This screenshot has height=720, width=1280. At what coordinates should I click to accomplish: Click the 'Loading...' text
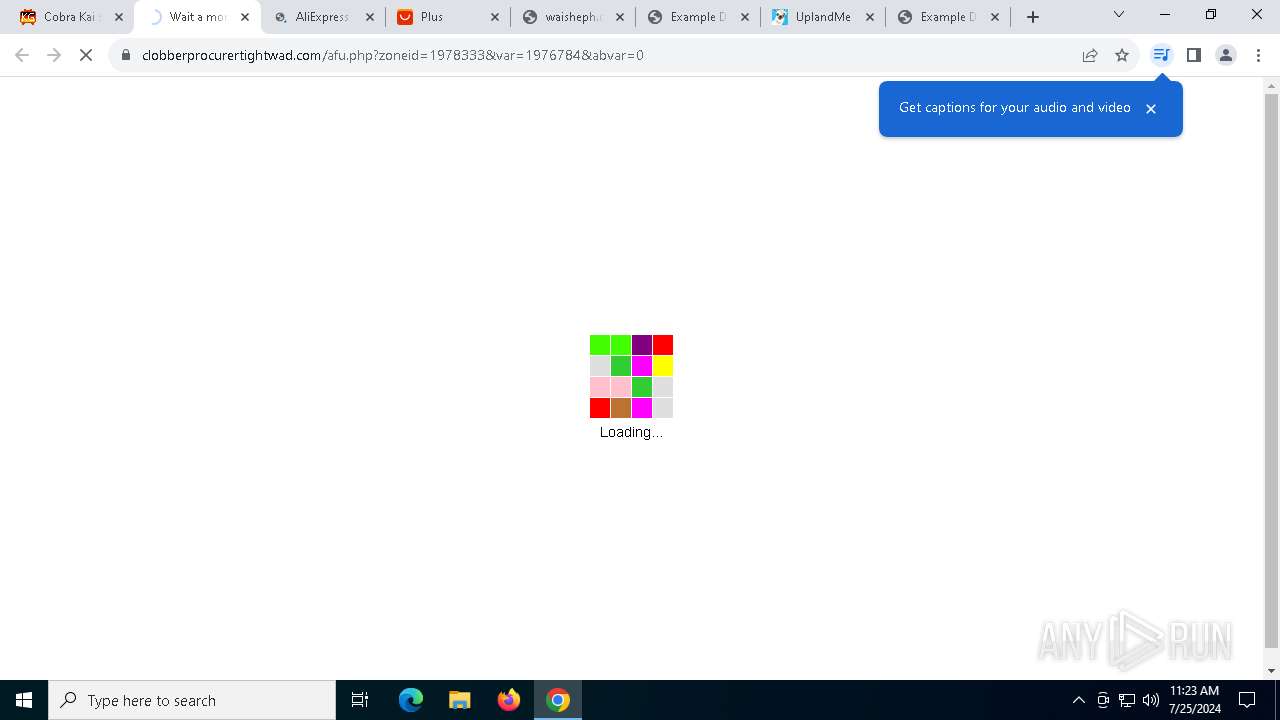[x=631, y=432]
